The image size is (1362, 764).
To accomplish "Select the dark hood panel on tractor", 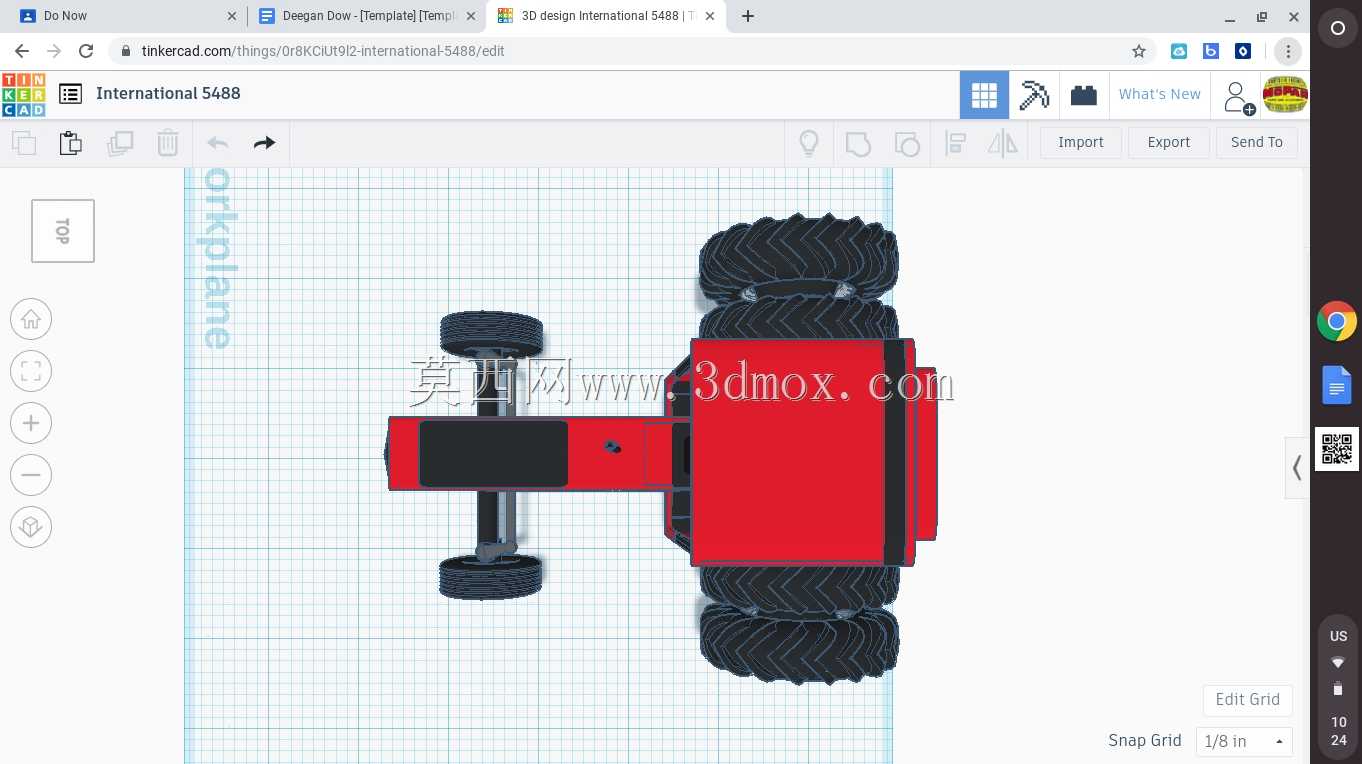I will [493, 454].
